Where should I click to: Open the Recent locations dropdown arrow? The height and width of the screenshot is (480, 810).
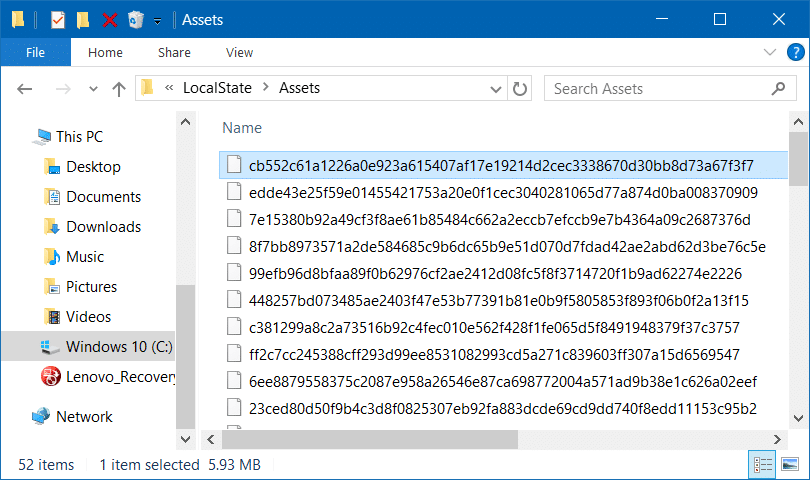tap(94, 89)
